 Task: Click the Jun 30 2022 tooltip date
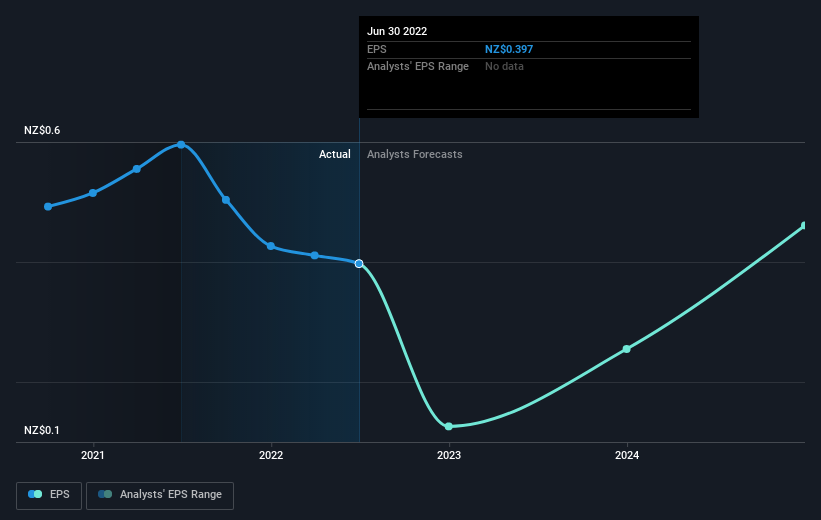coord(397,31)
